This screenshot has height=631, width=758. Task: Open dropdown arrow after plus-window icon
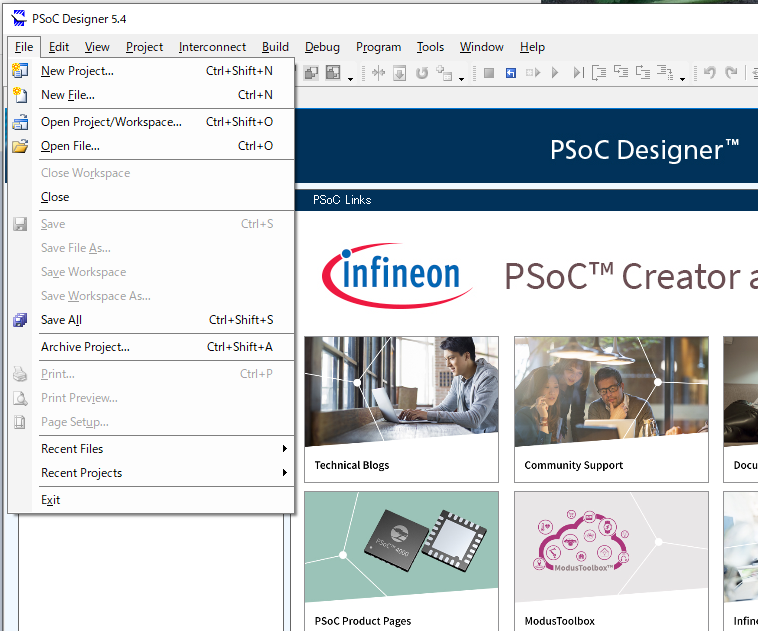point(462,79)
